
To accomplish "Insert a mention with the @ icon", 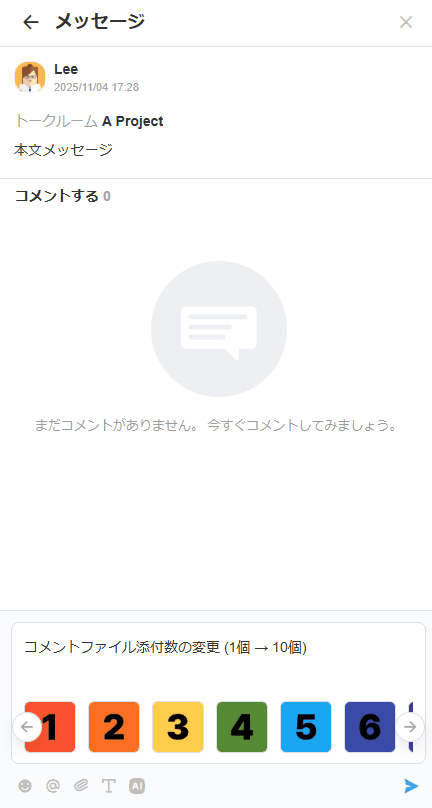I will [x=53, y=785].
